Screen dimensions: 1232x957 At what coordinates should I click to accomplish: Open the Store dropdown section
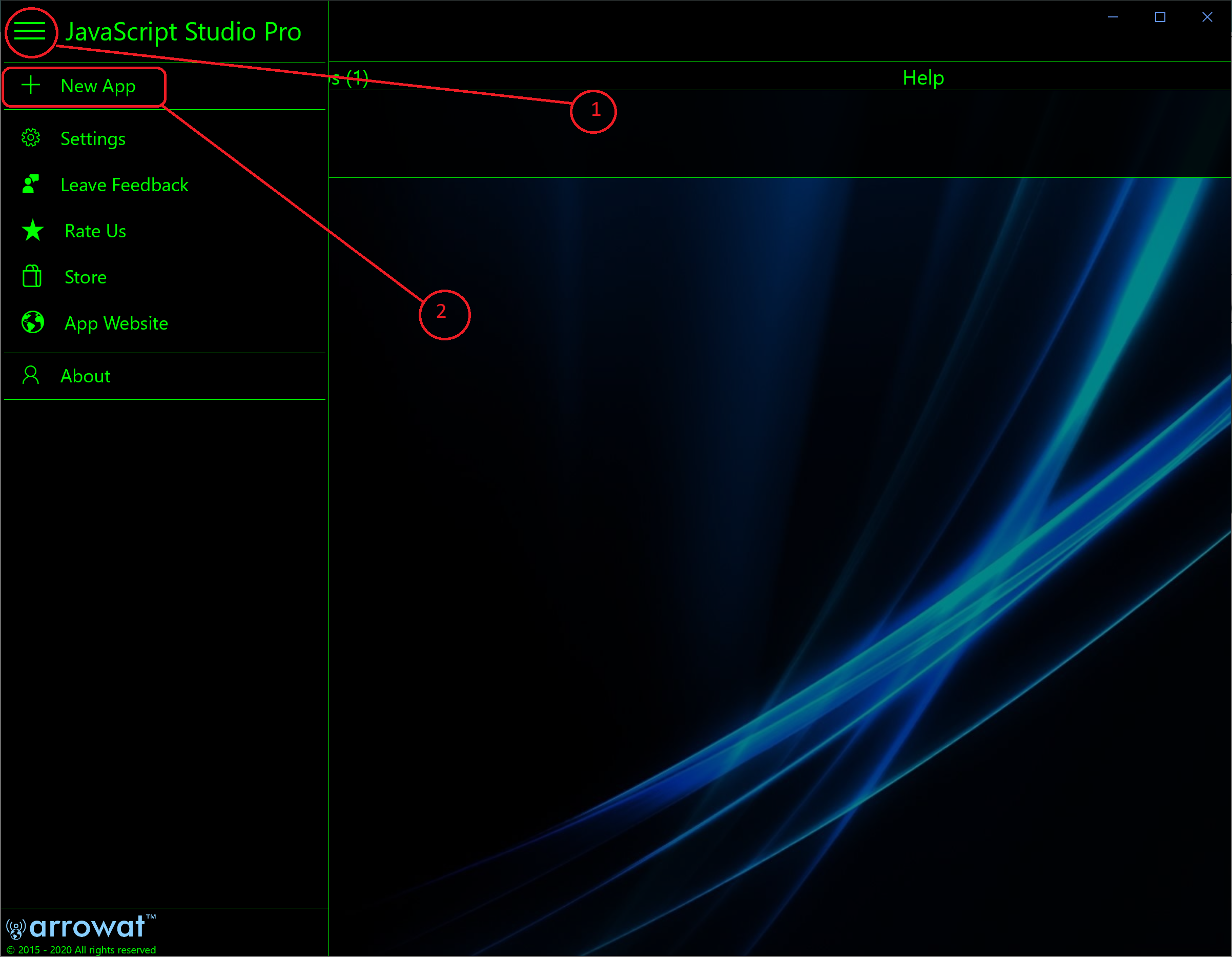pos(86,277)
